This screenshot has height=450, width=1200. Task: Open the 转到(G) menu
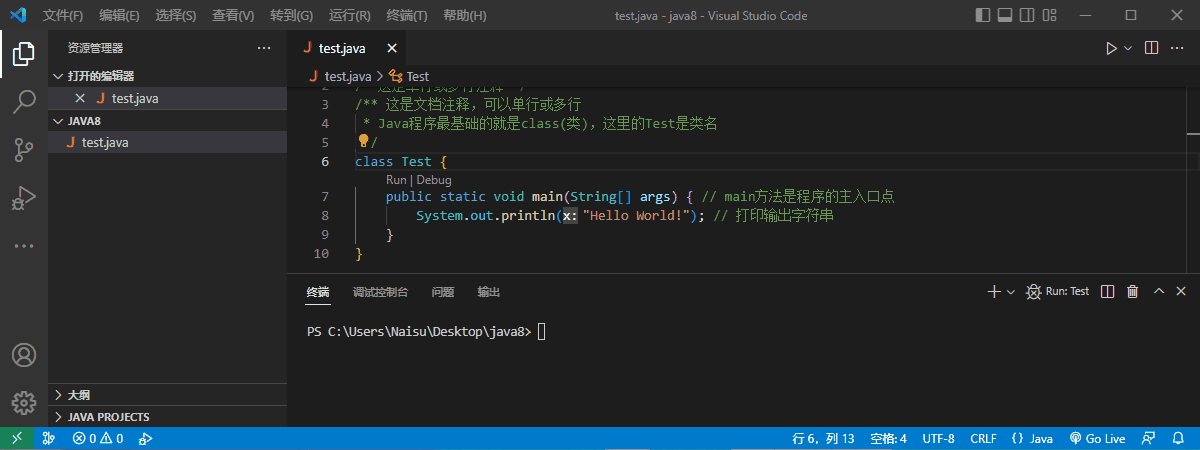pyautogui.click(x=291, y=15)
